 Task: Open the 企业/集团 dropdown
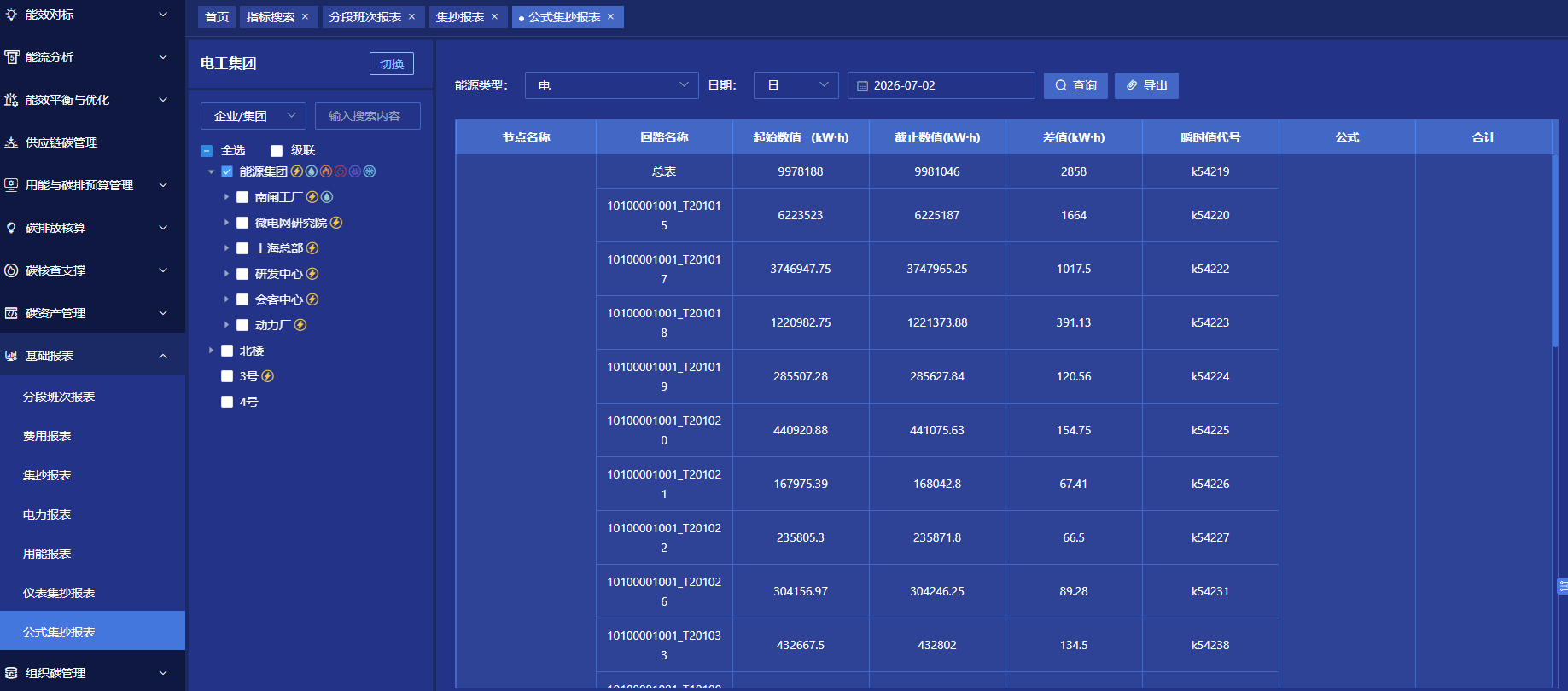coord(254,116)
